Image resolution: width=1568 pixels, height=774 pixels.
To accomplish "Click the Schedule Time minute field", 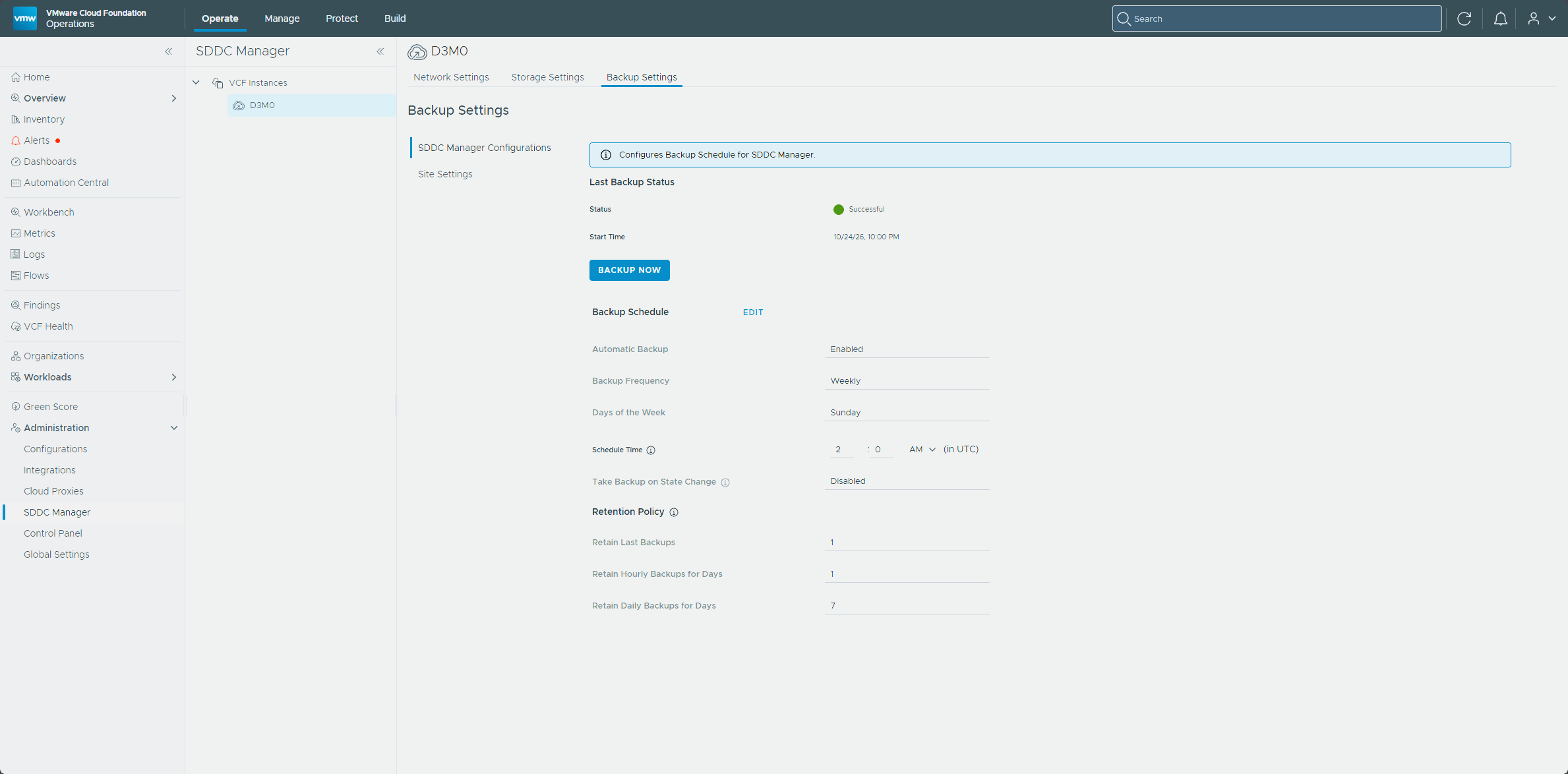I will pos(882,450).
